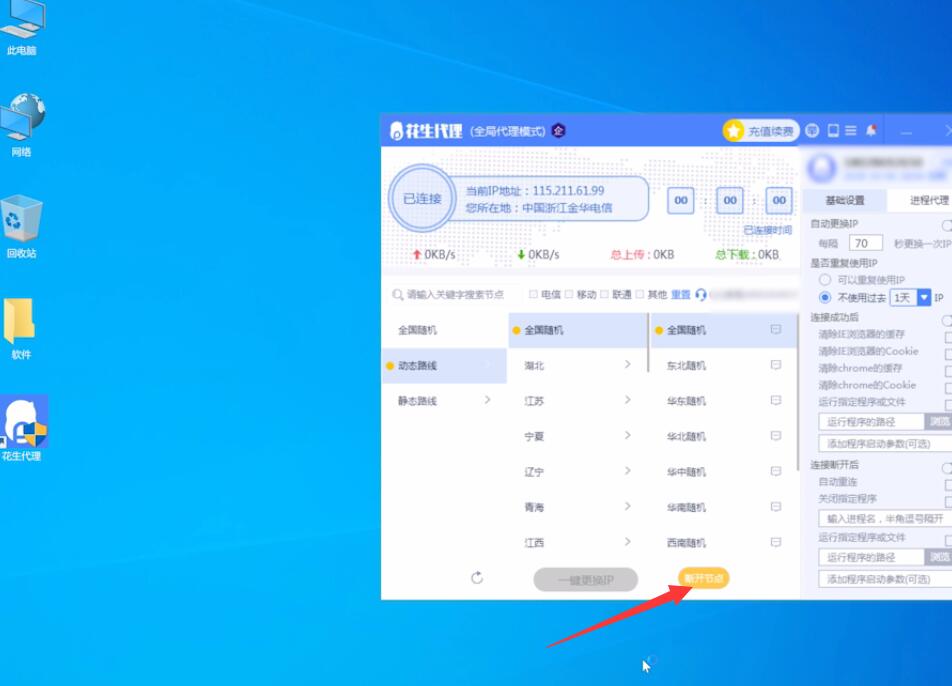Viewport: 952px width, 686px height.
Task: Click the 充值续费 recharge button
Action: (761, 131)
